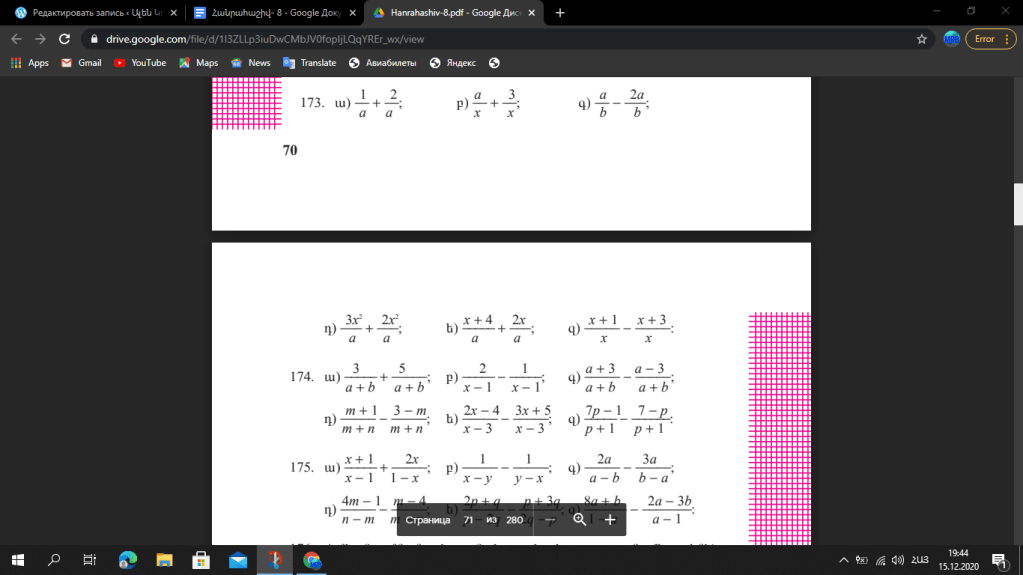
Task: Open a new browser tab
Action: pyautogui.click(x=560, y=13)
